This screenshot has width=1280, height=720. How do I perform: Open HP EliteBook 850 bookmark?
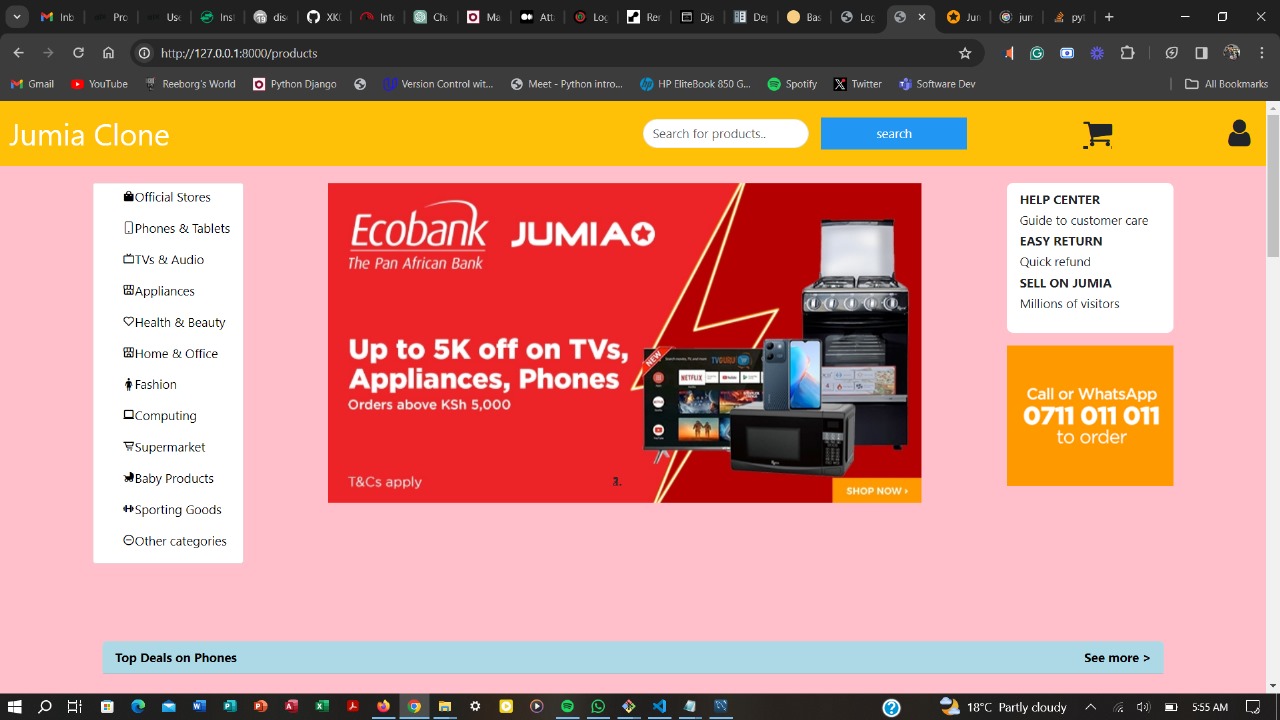pos(695,84)
